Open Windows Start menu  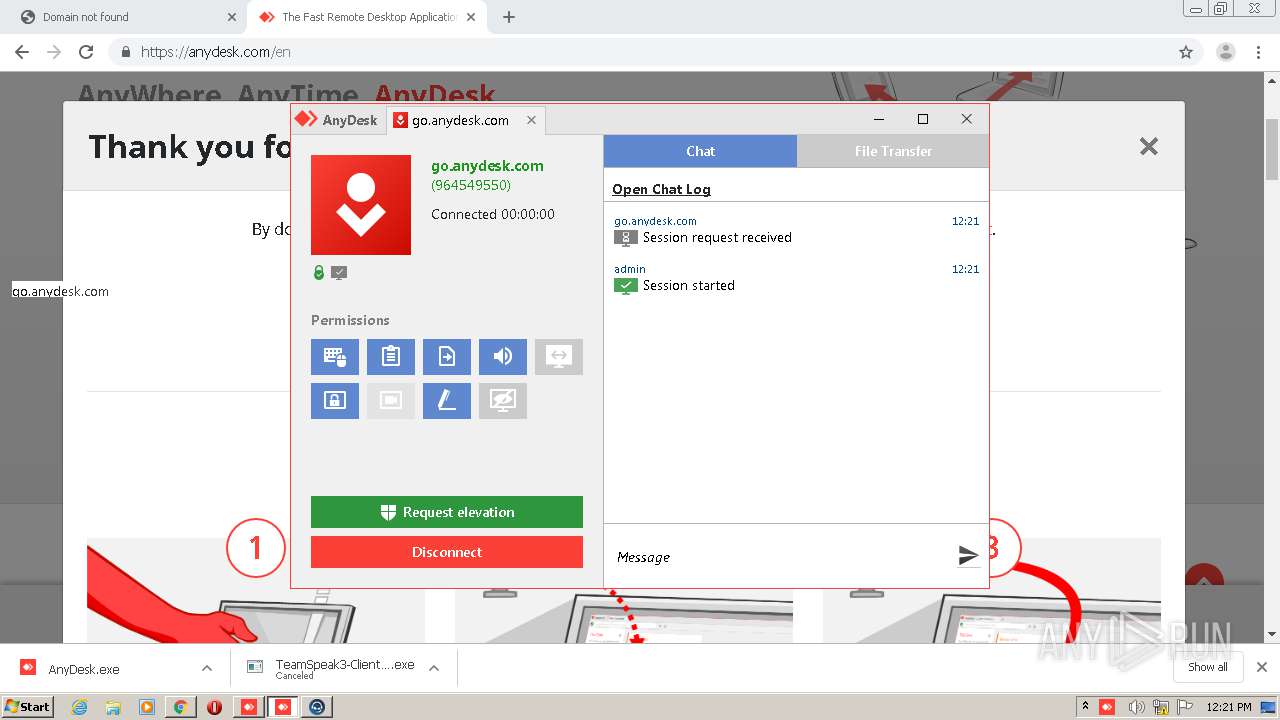tap(28, 706)
